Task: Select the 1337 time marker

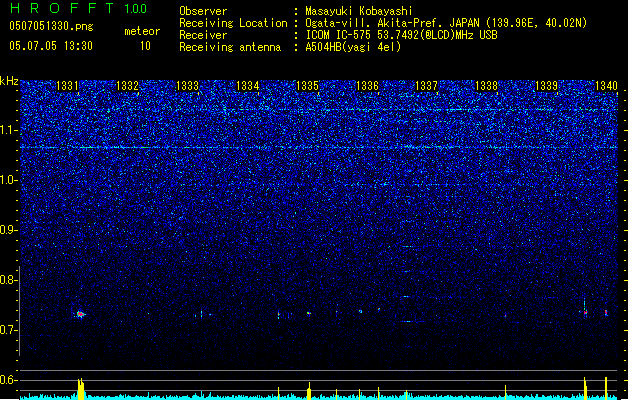Action: coord(426,86)
